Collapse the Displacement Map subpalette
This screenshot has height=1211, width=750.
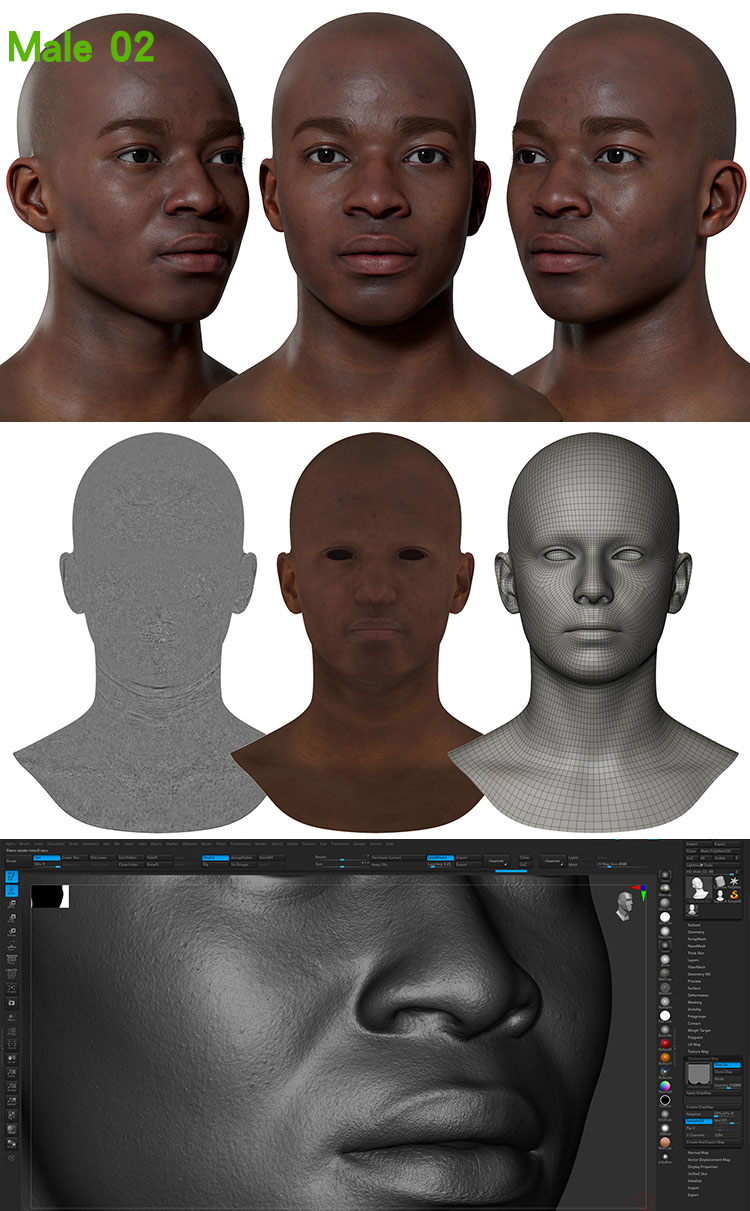tap(701, 1058)
